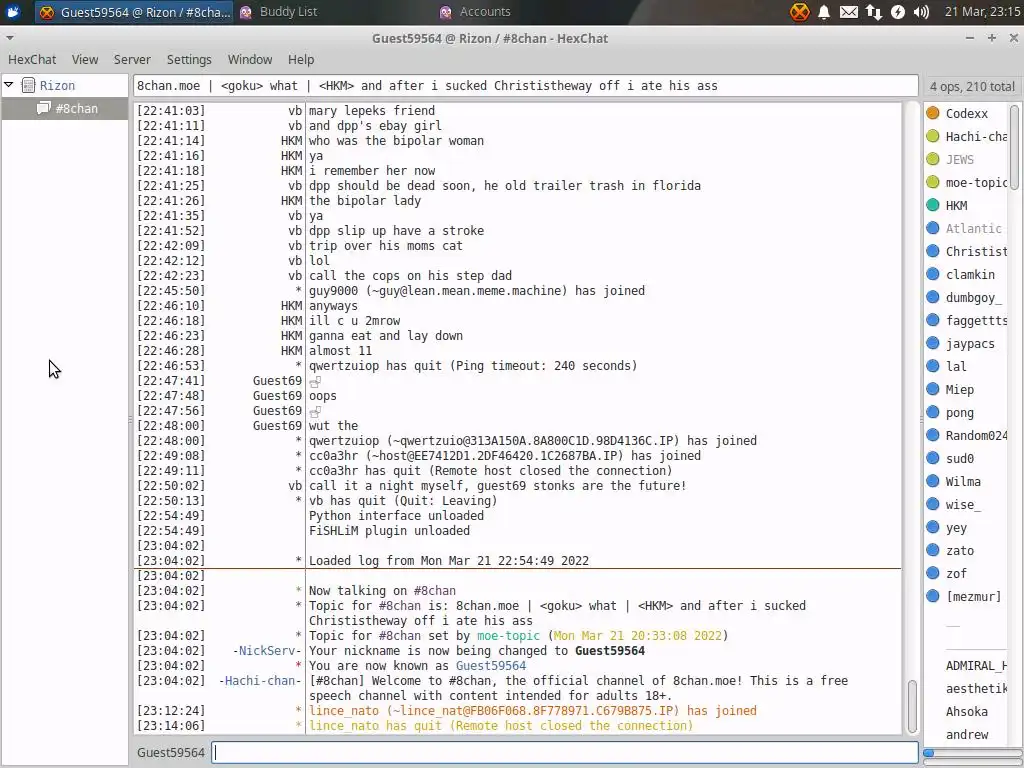Select user andrew in user list
This screenshot has height=768, width=1024.
pos(965,734)
